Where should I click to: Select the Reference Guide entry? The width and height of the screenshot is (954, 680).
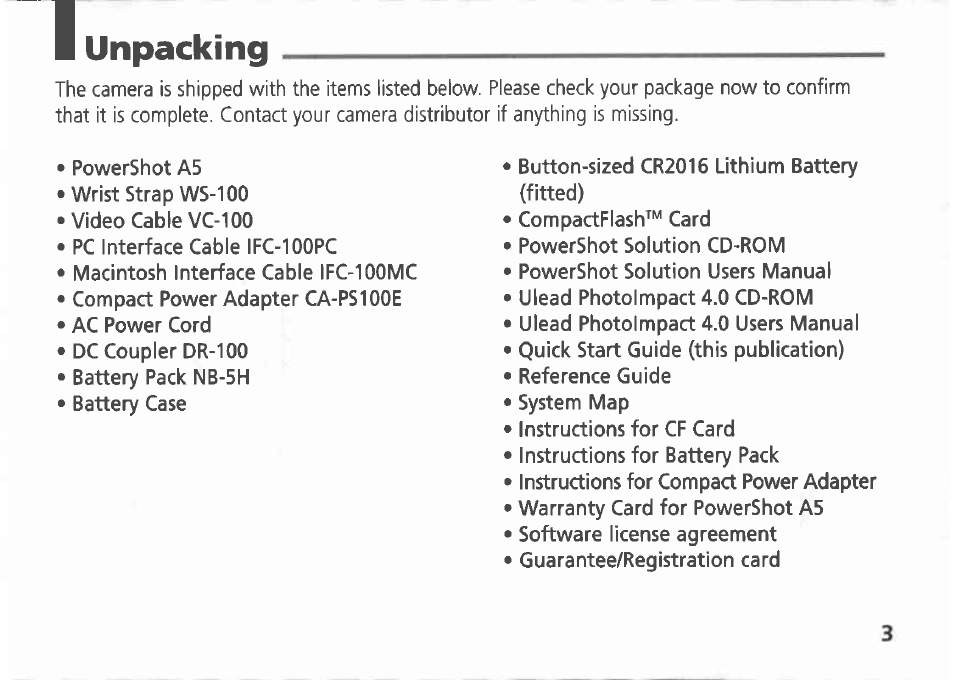[x=594, y=376]
